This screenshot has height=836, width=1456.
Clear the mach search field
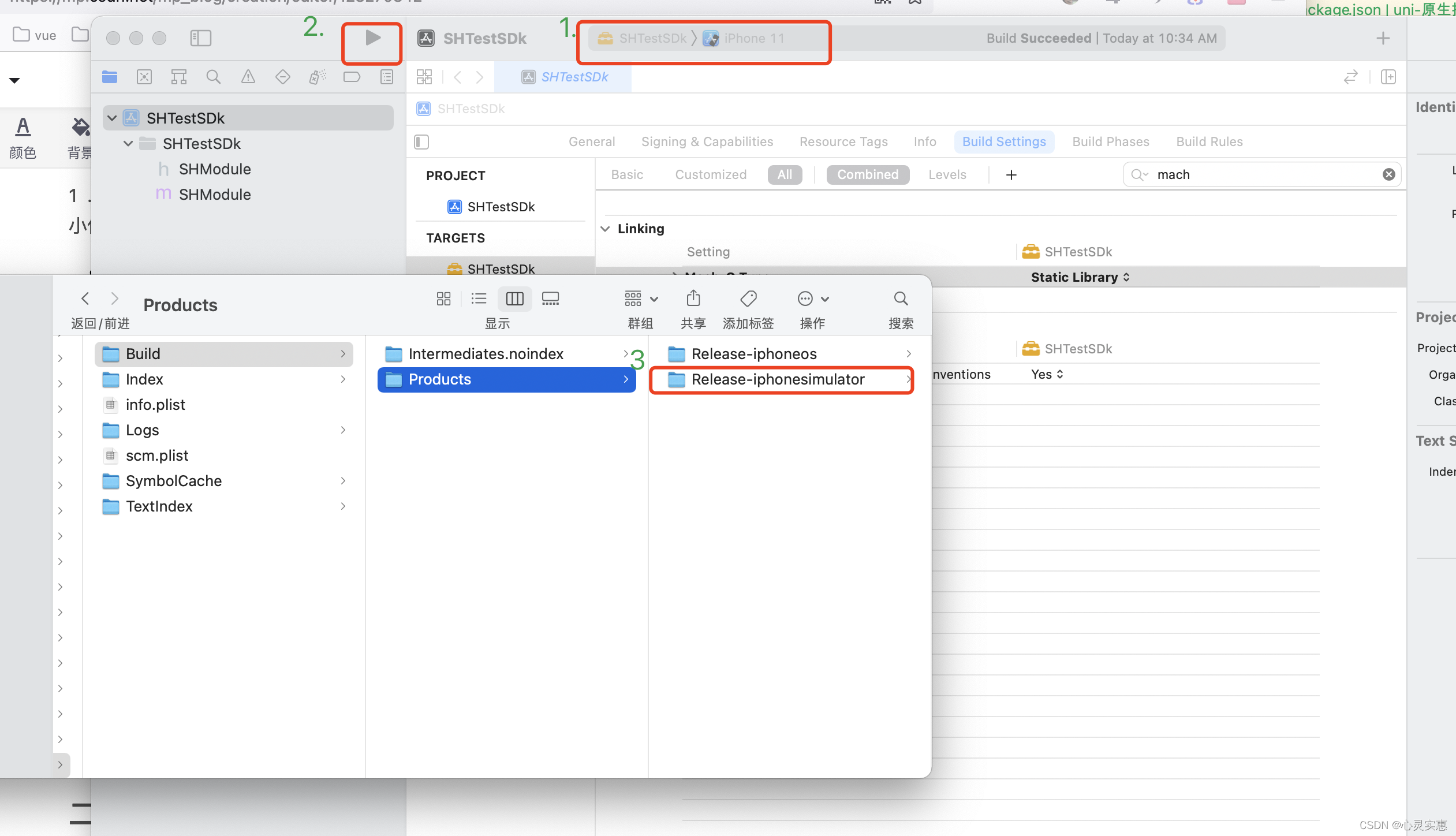[x=1388, y=174]
